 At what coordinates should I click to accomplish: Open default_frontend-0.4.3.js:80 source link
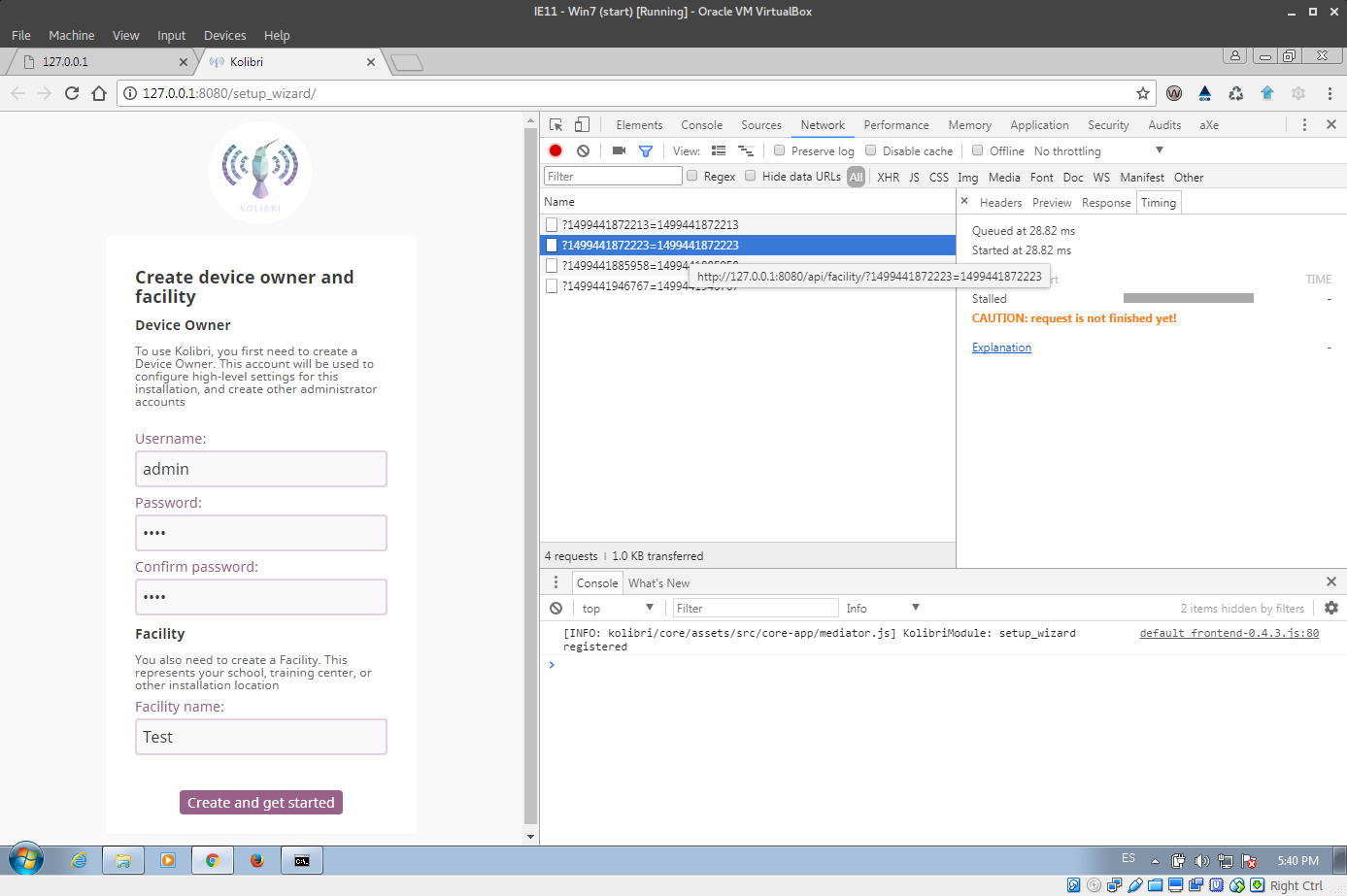pyautogui.click(x=1229, y=633)
